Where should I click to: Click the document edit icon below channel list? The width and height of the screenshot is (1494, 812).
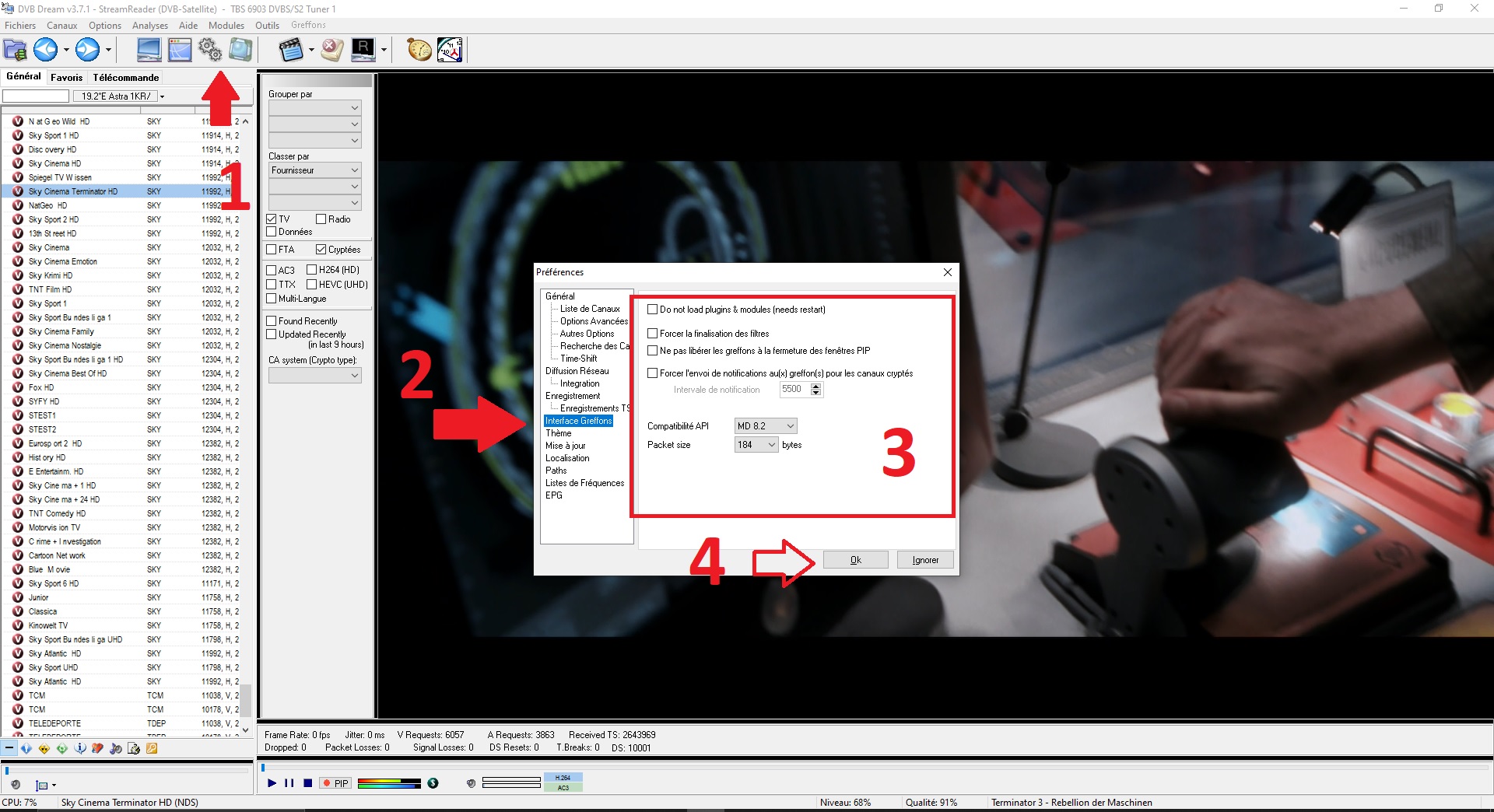pyautogui.click(x=134, y=748)
